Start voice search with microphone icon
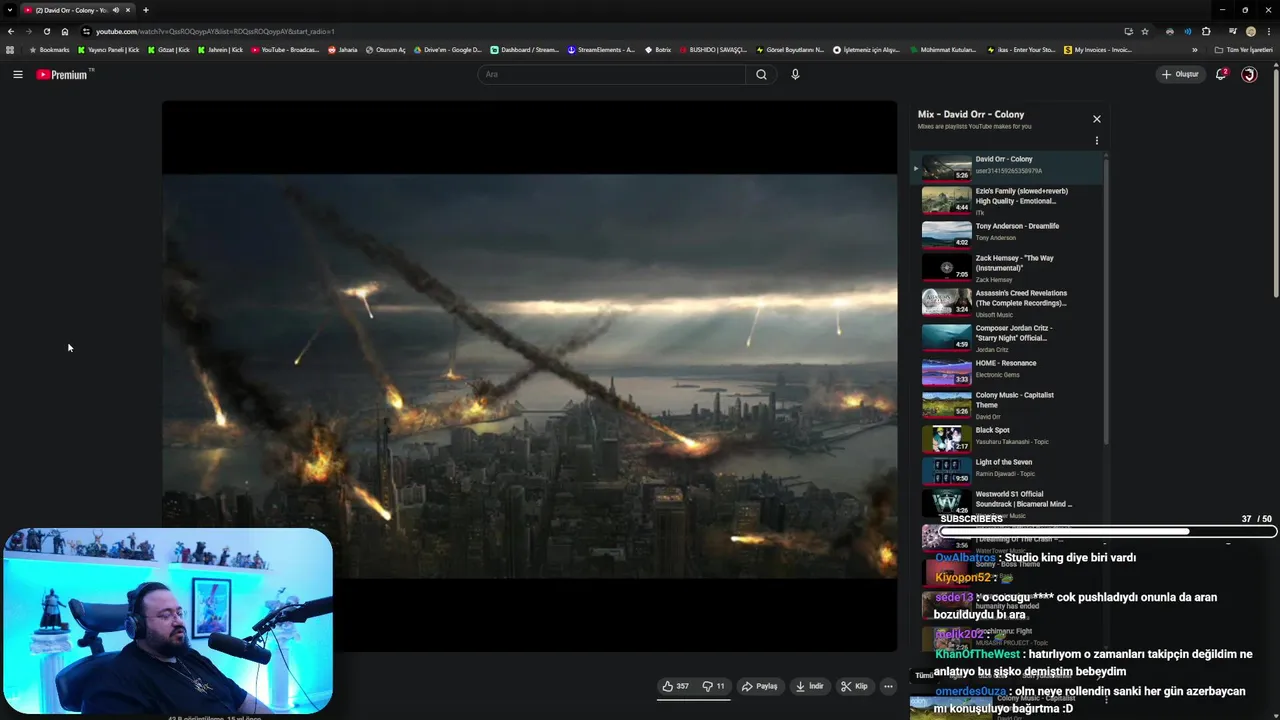The width and height of the screenshot is (1280, 720). click(x=795, y=74)
